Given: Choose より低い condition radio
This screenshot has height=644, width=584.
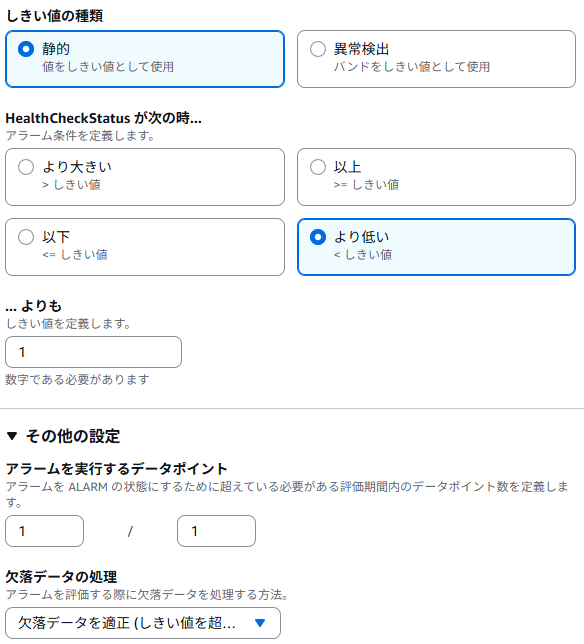Looking at the screenshot, I should click(318, 237).
